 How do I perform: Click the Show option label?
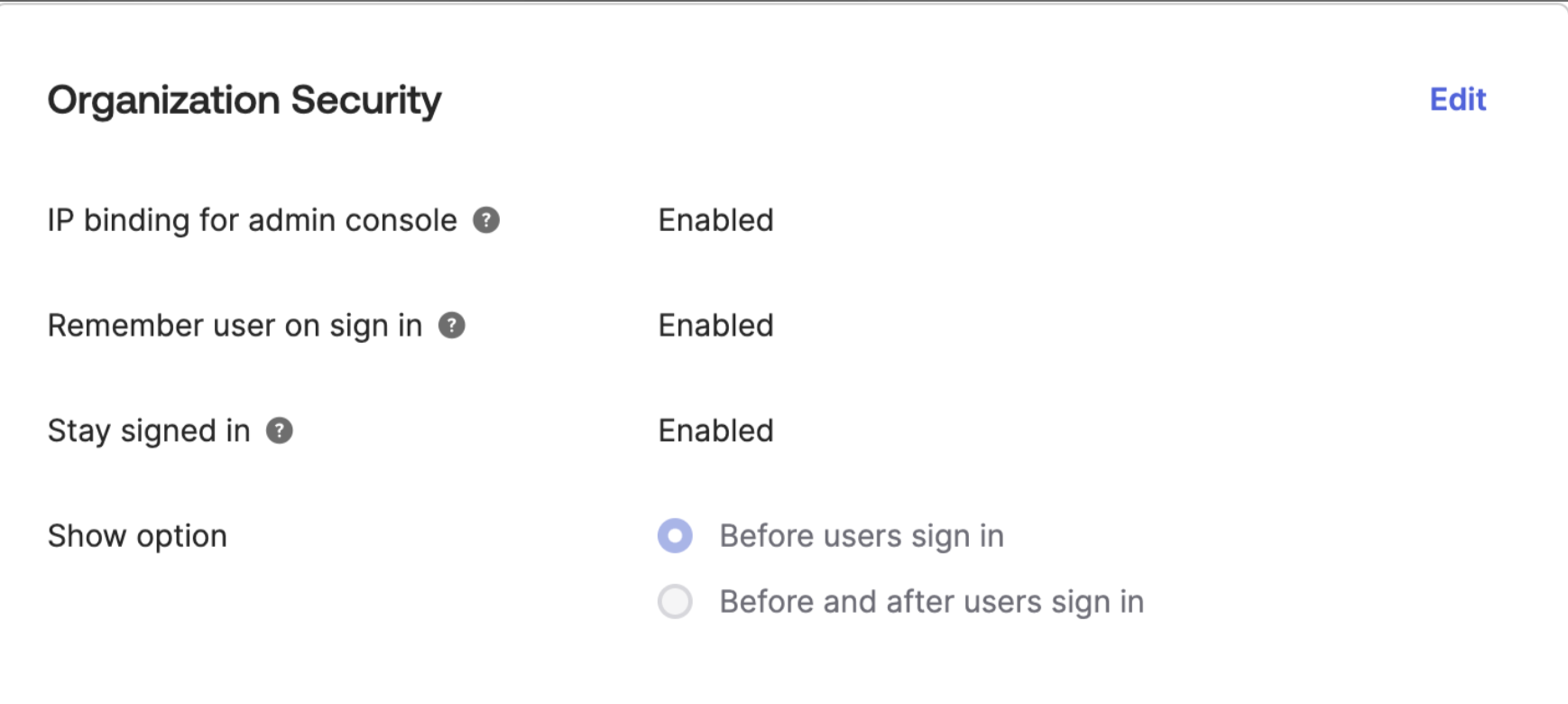coord(137,536)
